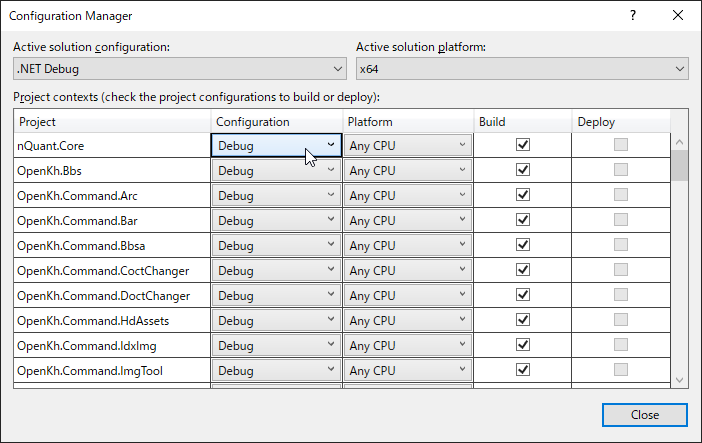Open Active solution configuration dropdown

click(180, 69)
